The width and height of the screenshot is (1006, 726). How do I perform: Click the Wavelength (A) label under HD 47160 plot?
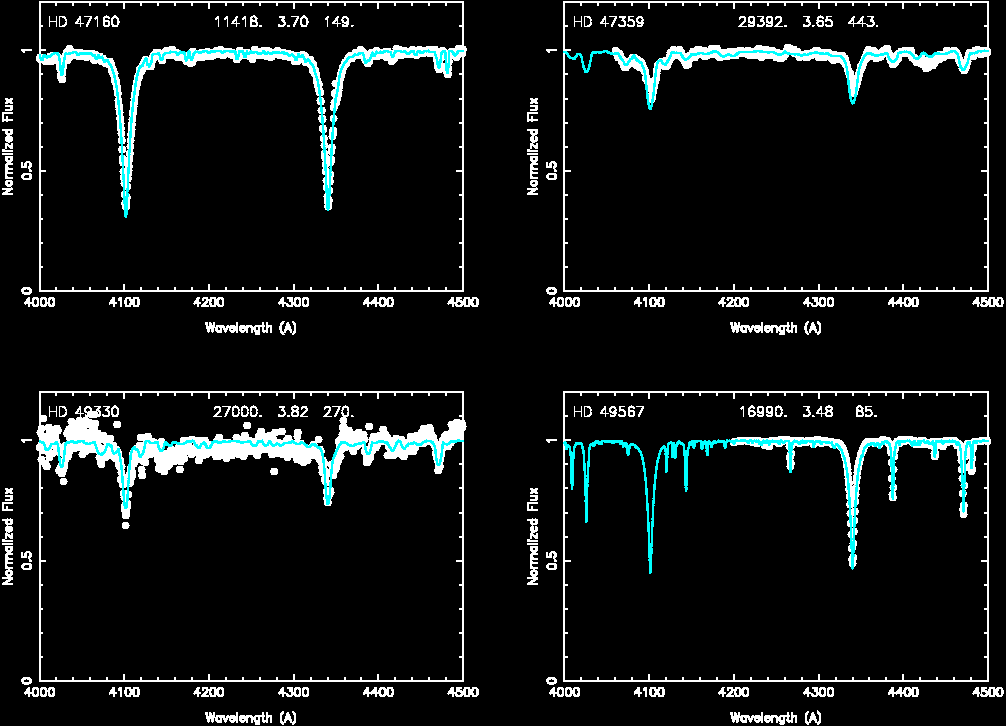[x=250, y=328]
